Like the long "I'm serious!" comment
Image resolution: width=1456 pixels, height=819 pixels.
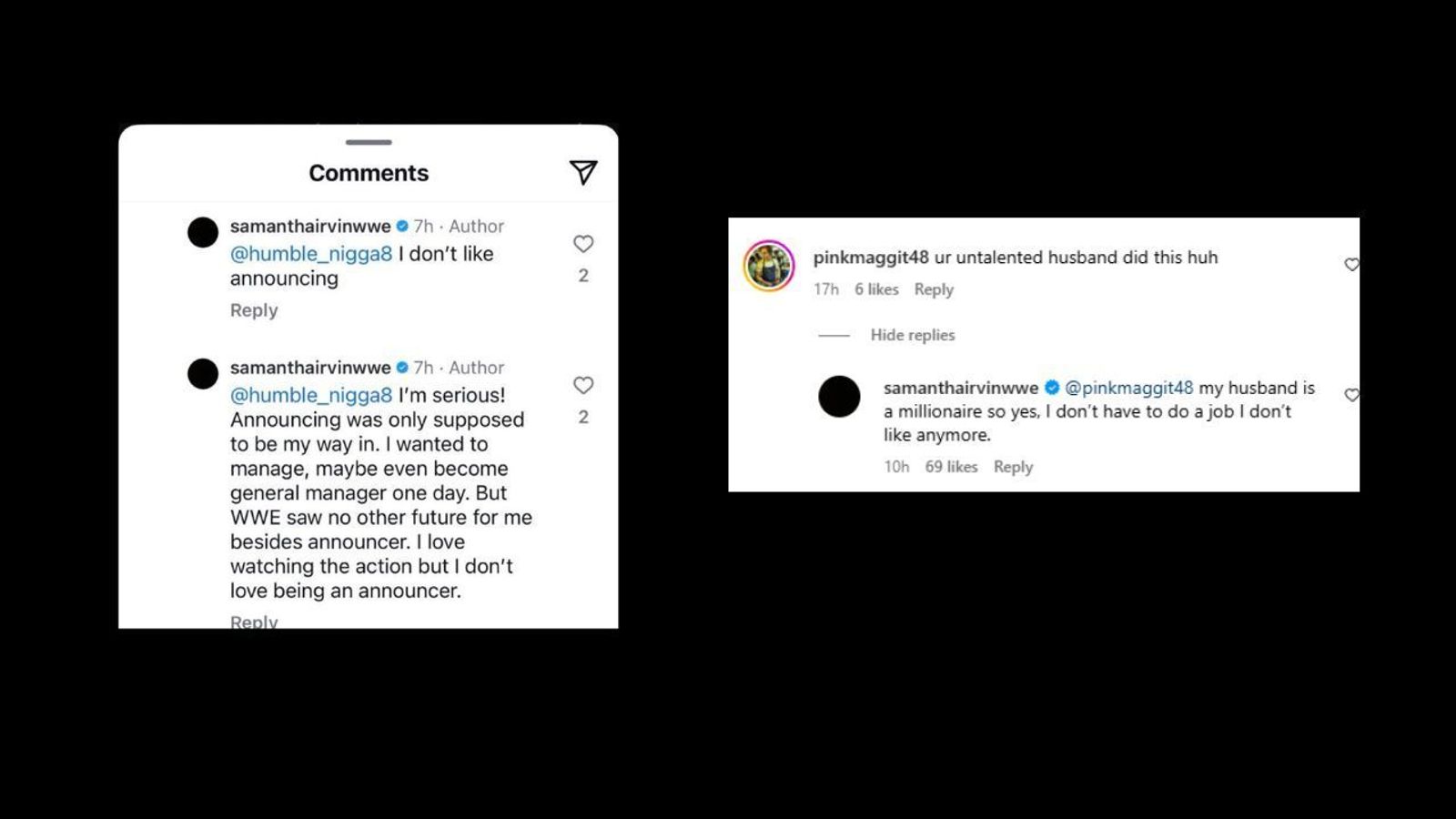(583, 385)
